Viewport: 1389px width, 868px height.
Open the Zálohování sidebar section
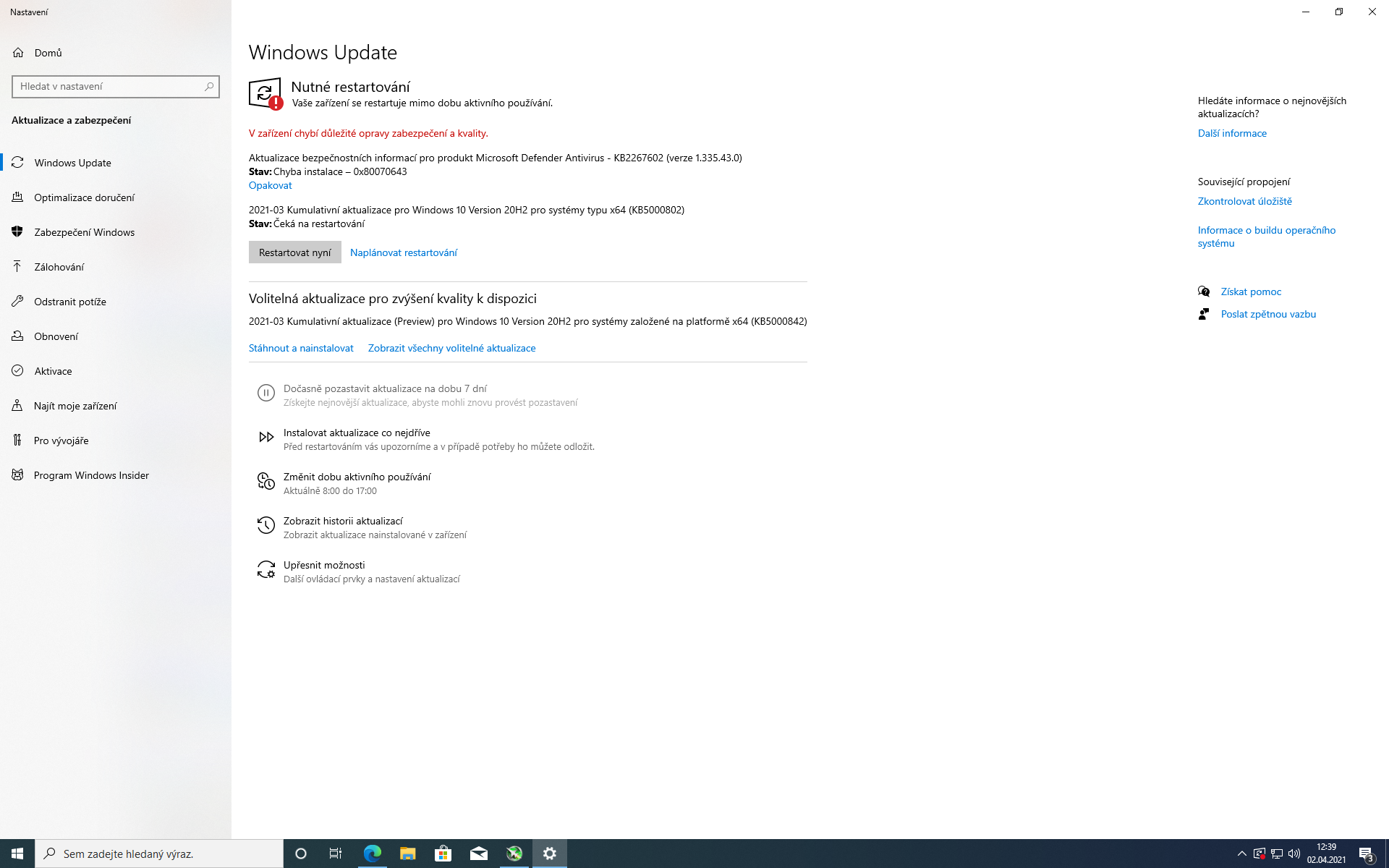click(x=59, y=267)
